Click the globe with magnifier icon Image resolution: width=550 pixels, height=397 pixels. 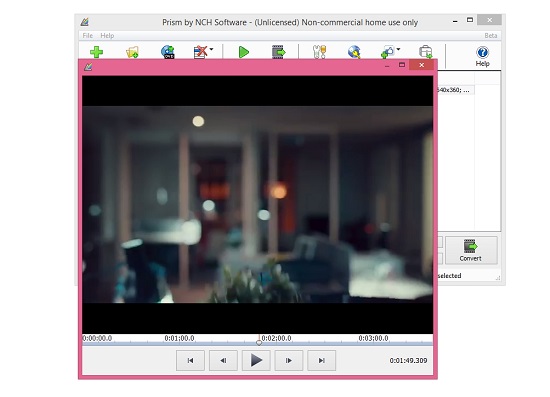coord(354,52)
